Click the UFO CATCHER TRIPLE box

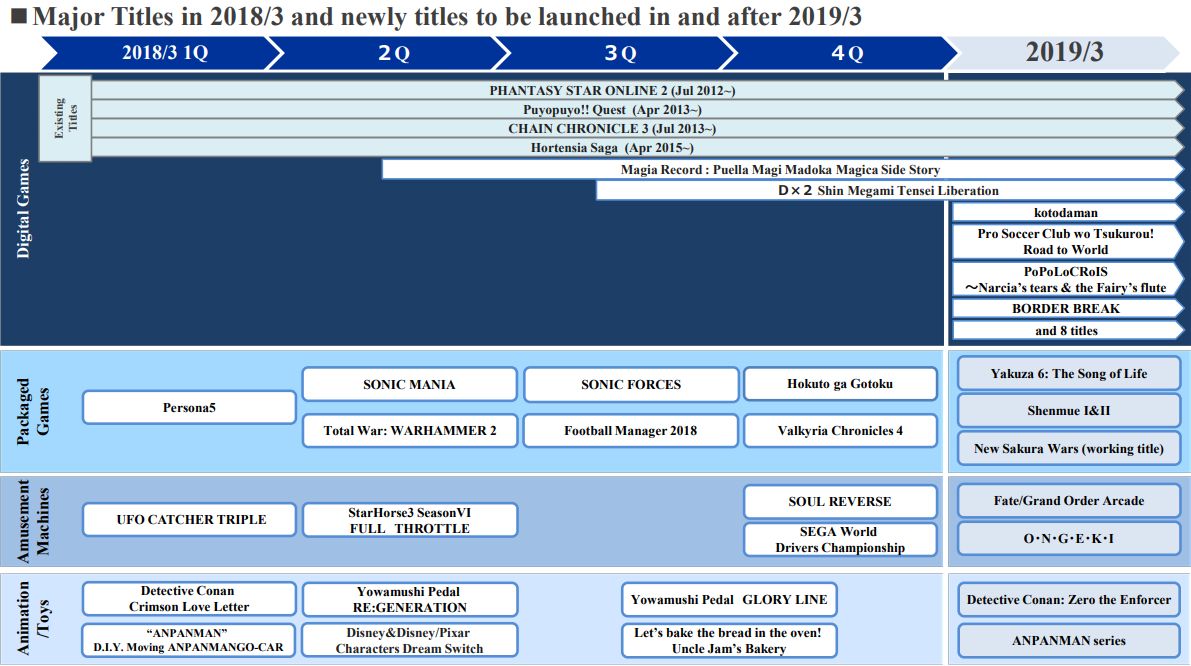pyautogui.click(x=189, y=520)
